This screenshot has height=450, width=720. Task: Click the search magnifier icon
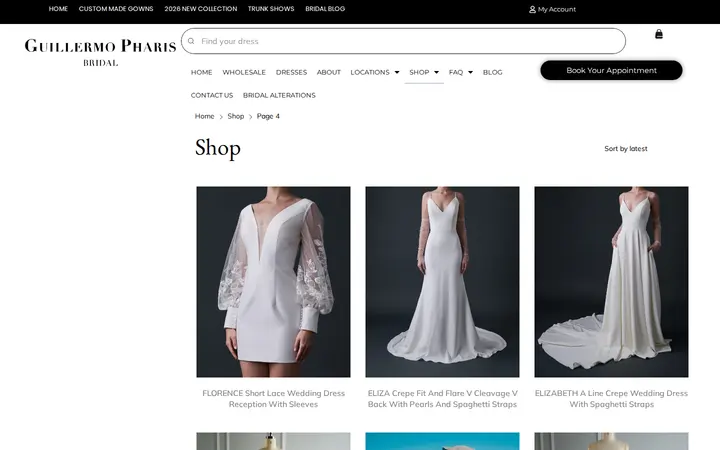191,41
